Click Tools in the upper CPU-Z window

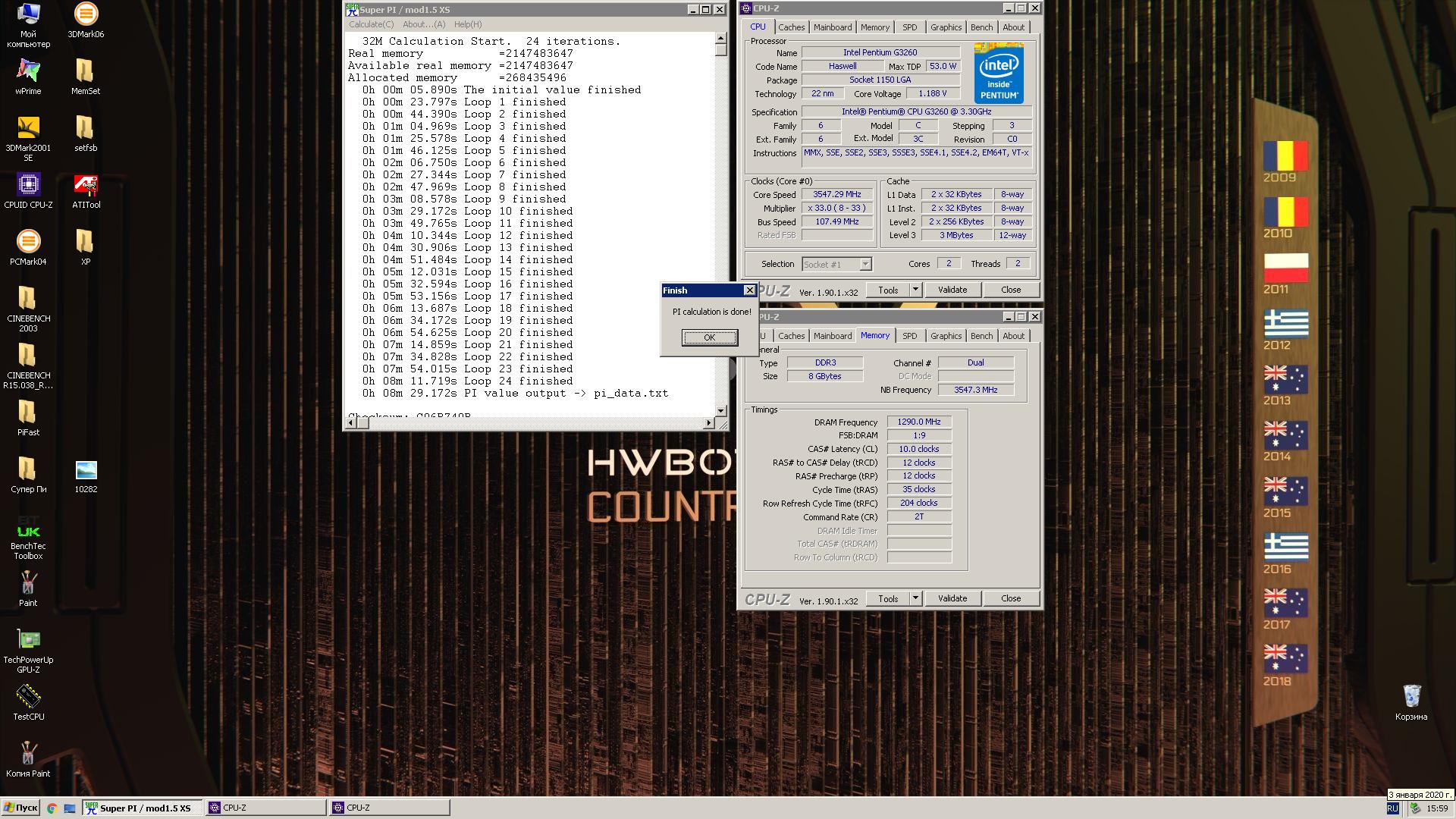[x=888, y=290]
